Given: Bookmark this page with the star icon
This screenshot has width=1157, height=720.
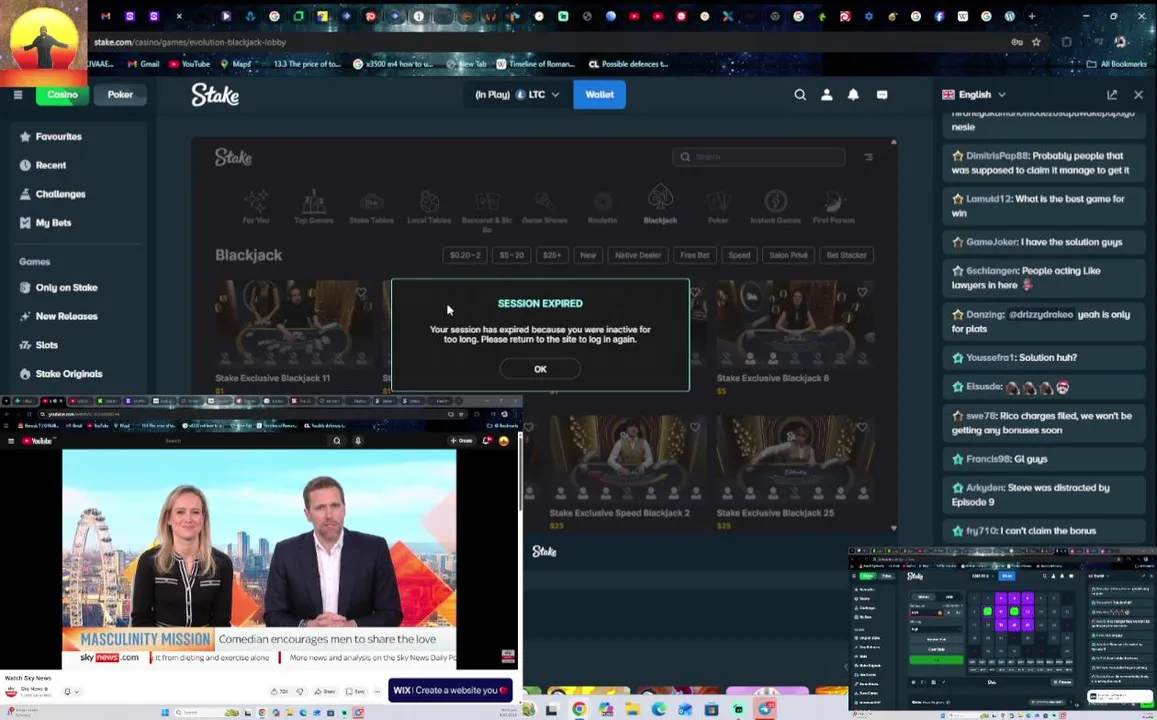Looking at the screenshot, I should (1036, 42).
